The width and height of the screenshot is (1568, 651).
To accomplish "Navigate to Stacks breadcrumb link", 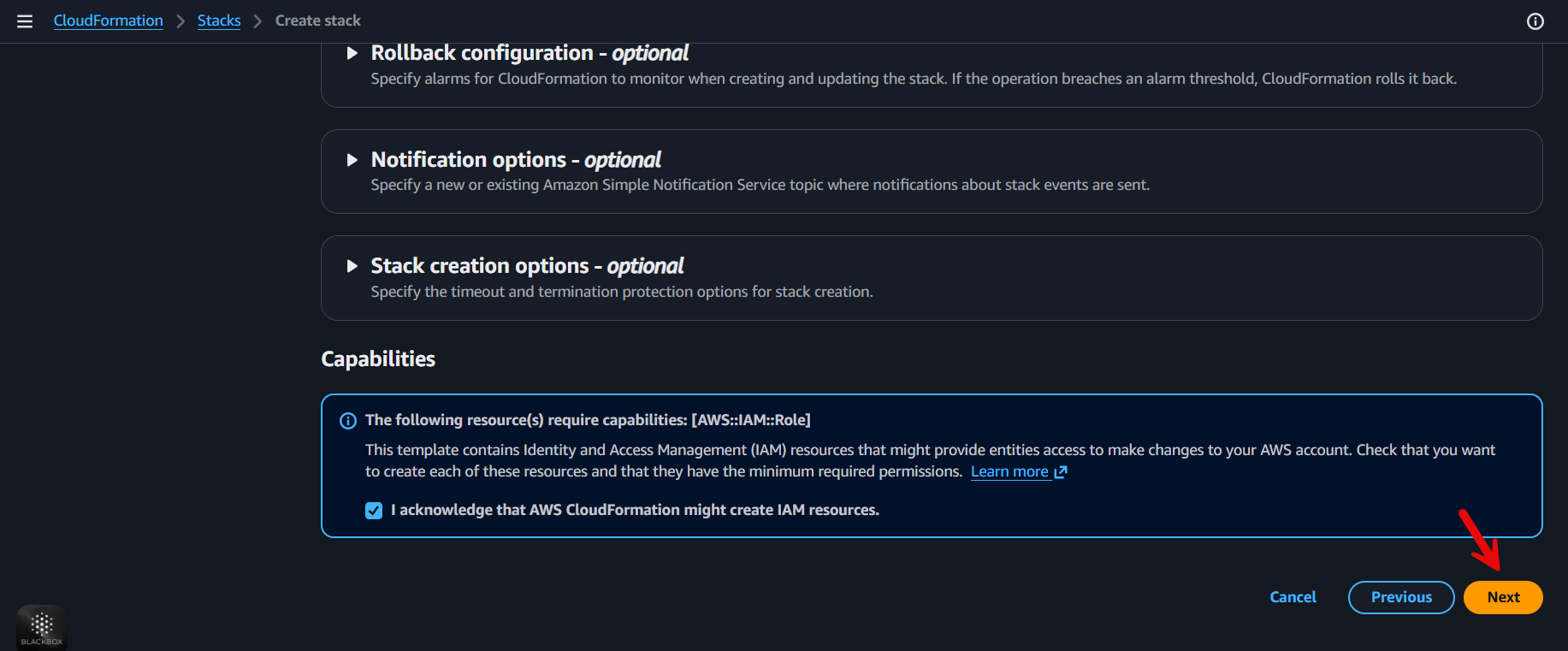I will [219, 21].
